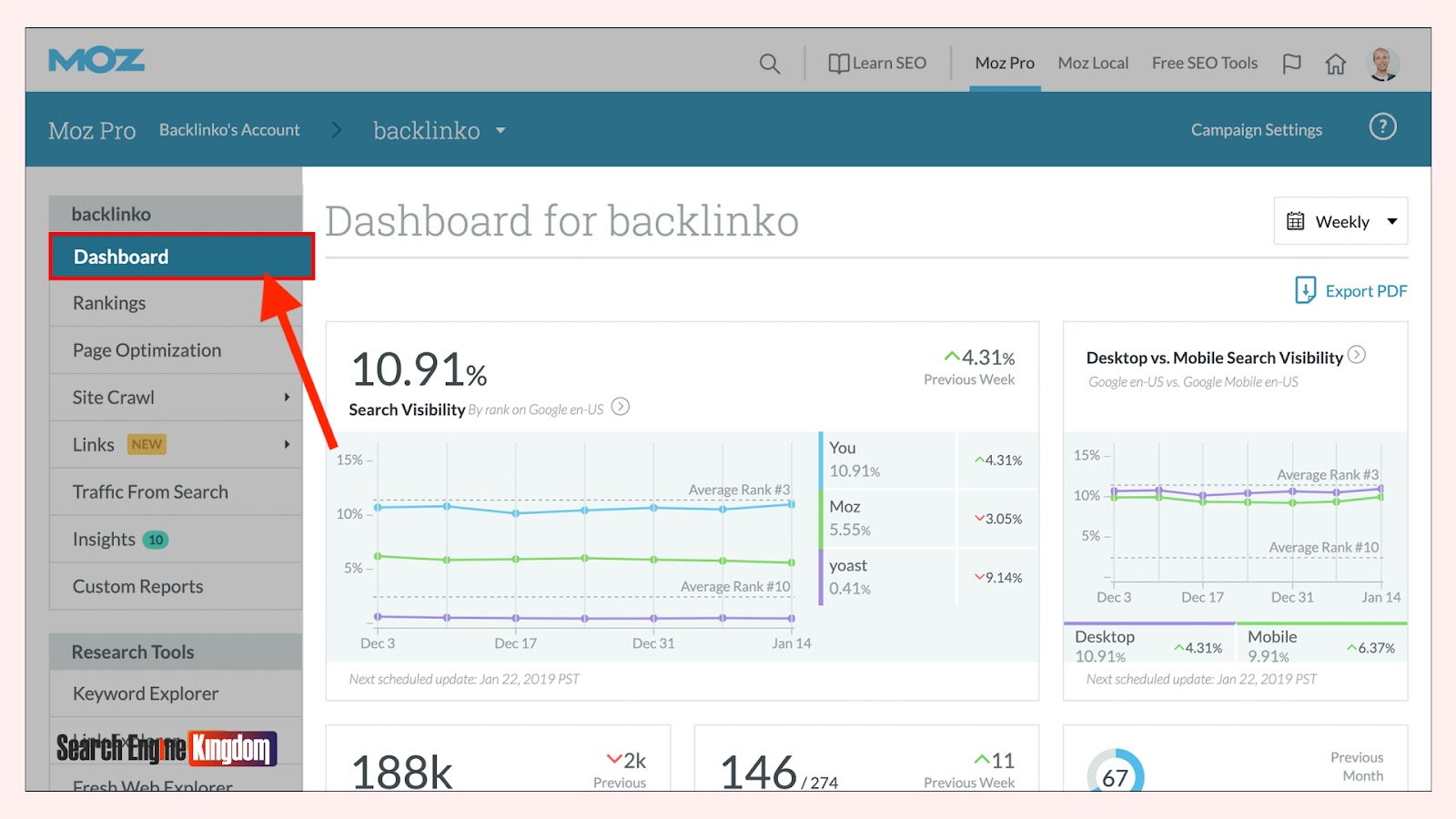Click the Research Tools section header
This screenshot has width=1456, height=819.
coord(176,652)
